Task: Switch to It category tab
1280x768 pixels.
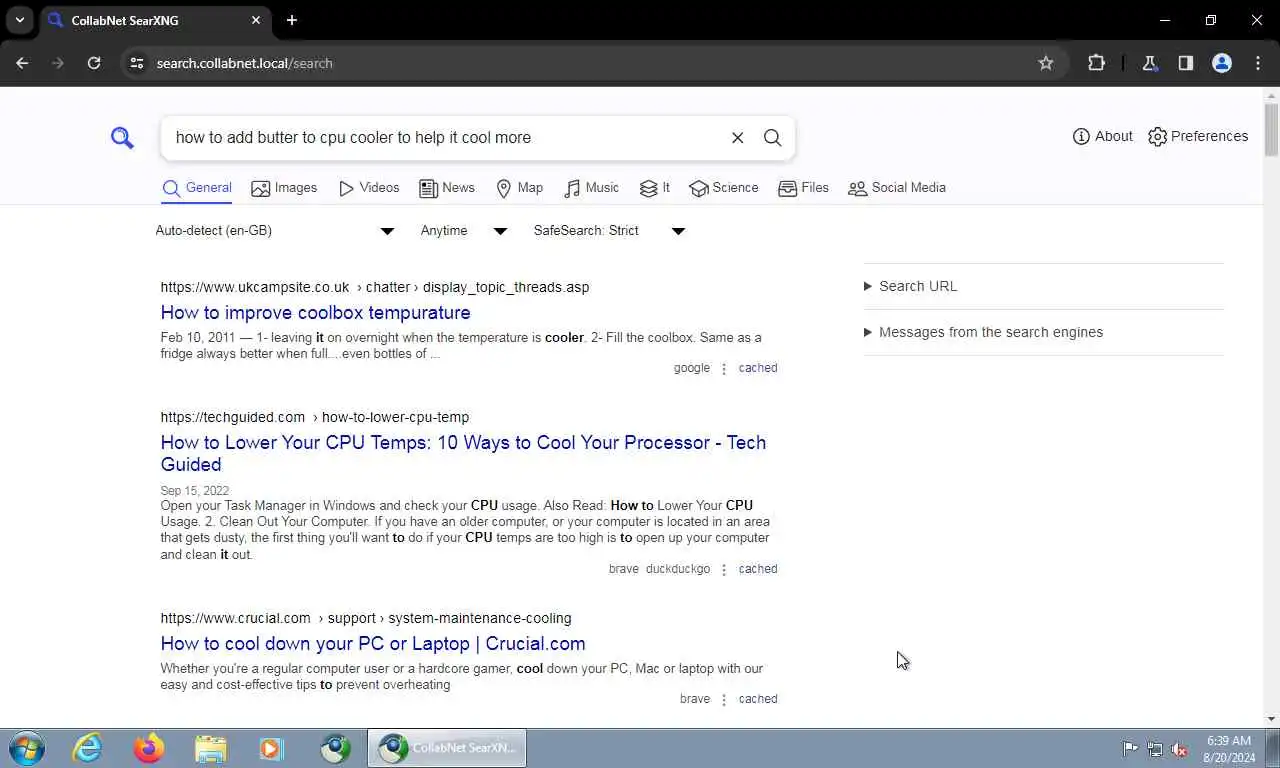Action: [655, 188]
